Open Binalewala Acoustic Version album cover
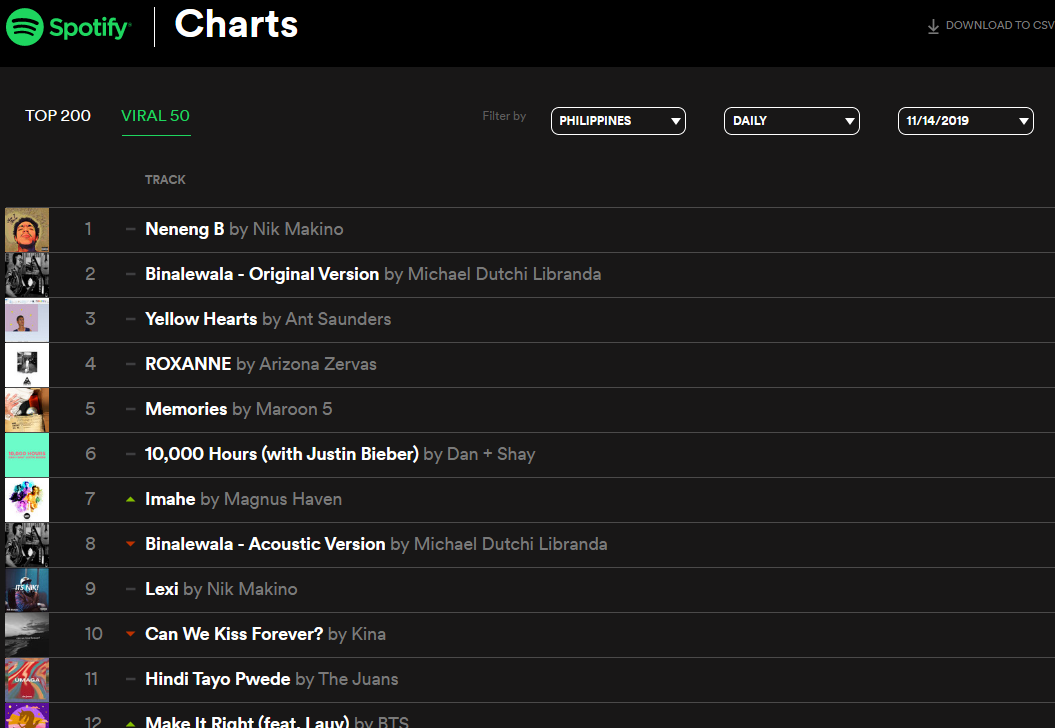Viewport: 1055px width, 728px height. coord(27,545)
